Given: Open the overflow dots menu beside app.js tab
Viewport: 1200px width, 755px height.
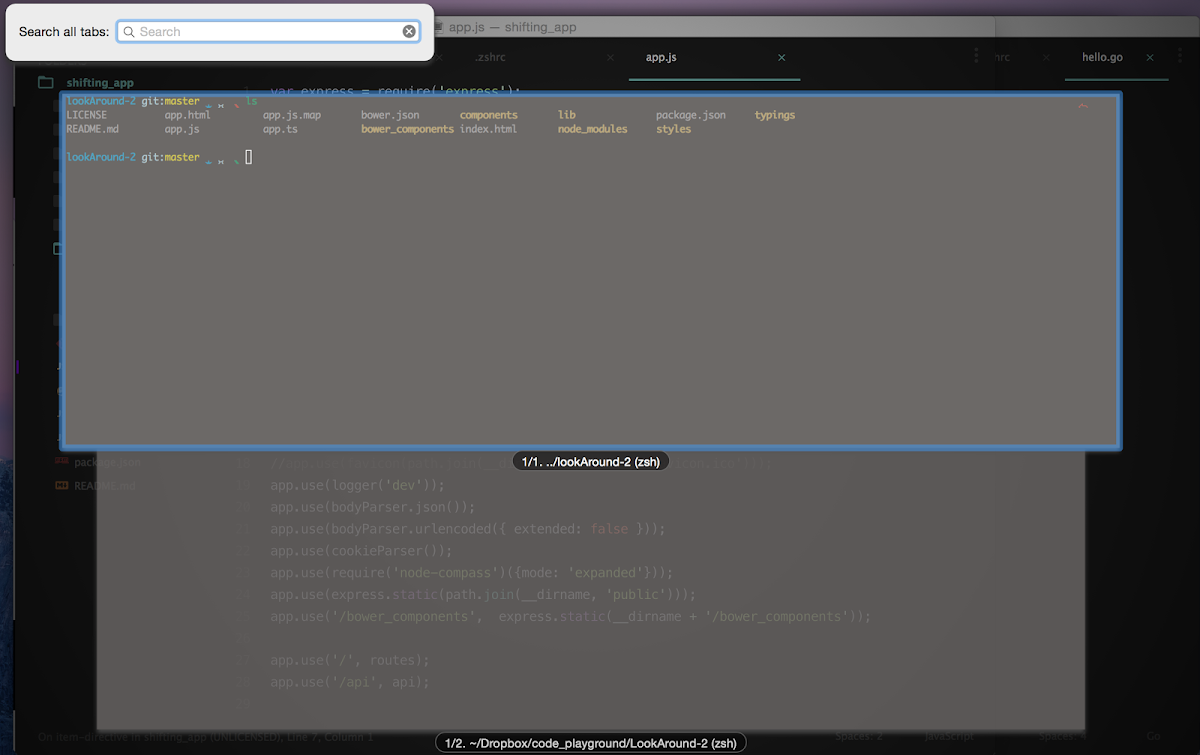Looking at the screenshot, I should [975, 57].
